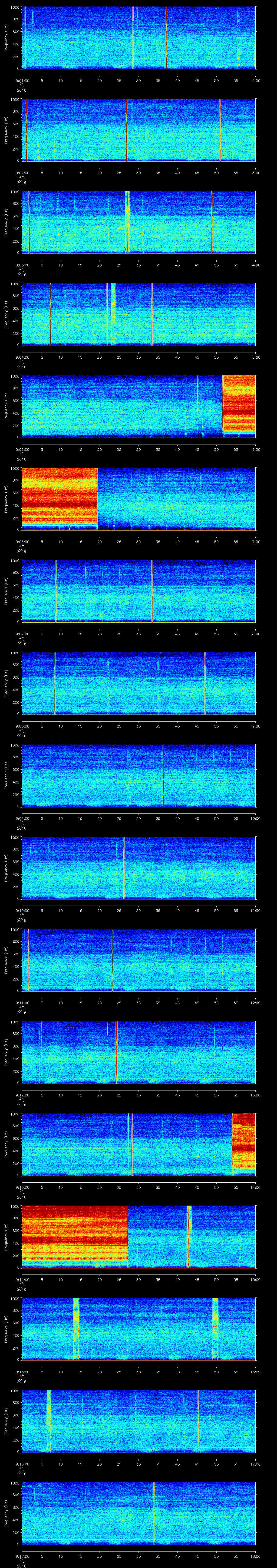Select the spectrogram panel starting at 9:04:00
Viewport: 277px width, 1568px height.
pos(138,315)
